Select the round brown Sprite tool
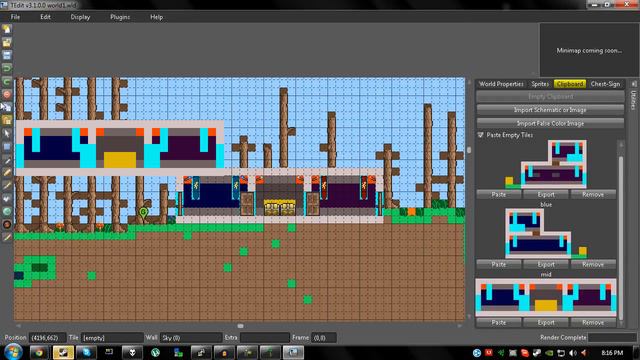The width and height of the screenshot is (640, 360). point(7,224)
